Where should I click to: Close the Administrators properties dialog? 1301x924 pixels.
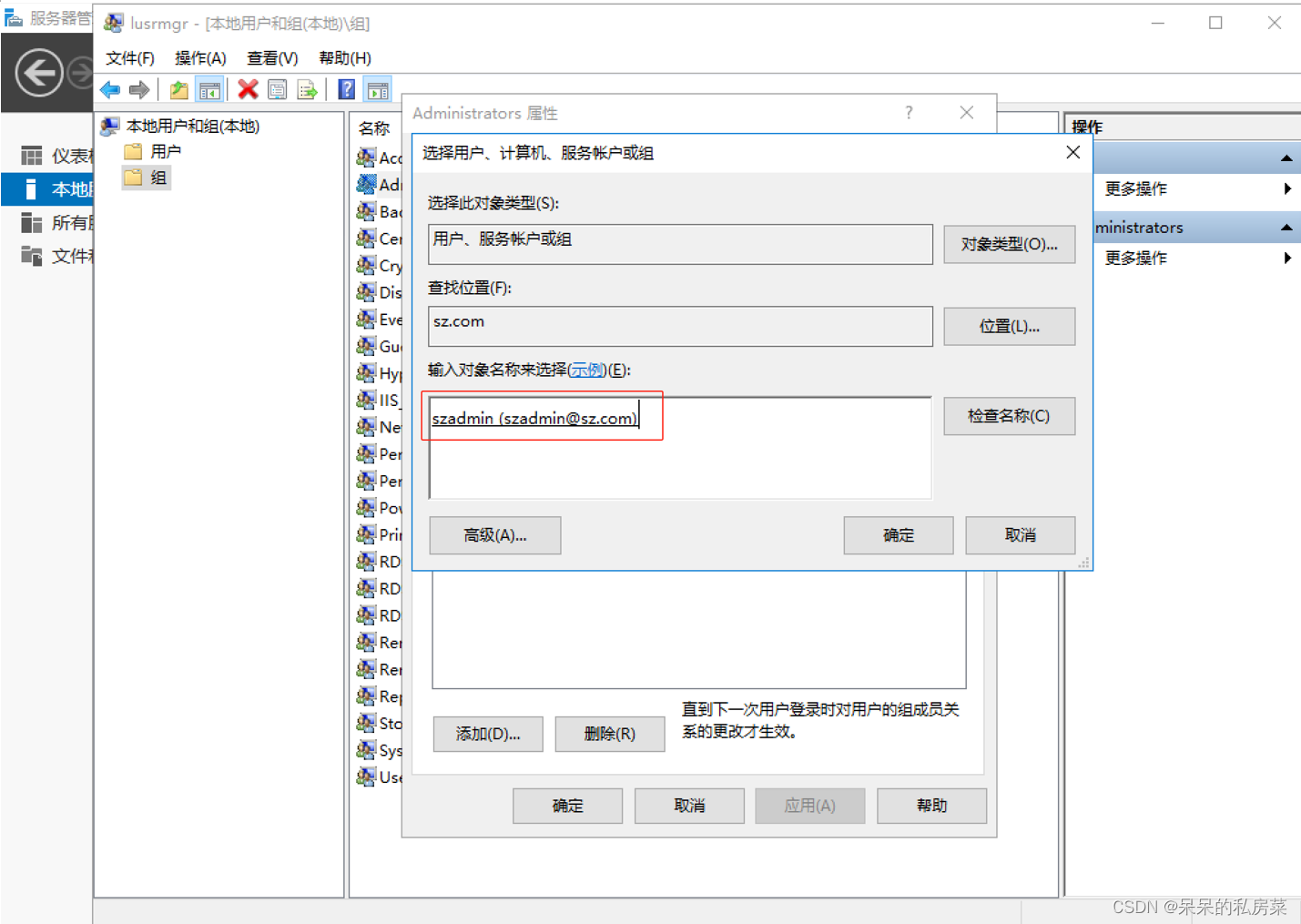pos(967,112)
